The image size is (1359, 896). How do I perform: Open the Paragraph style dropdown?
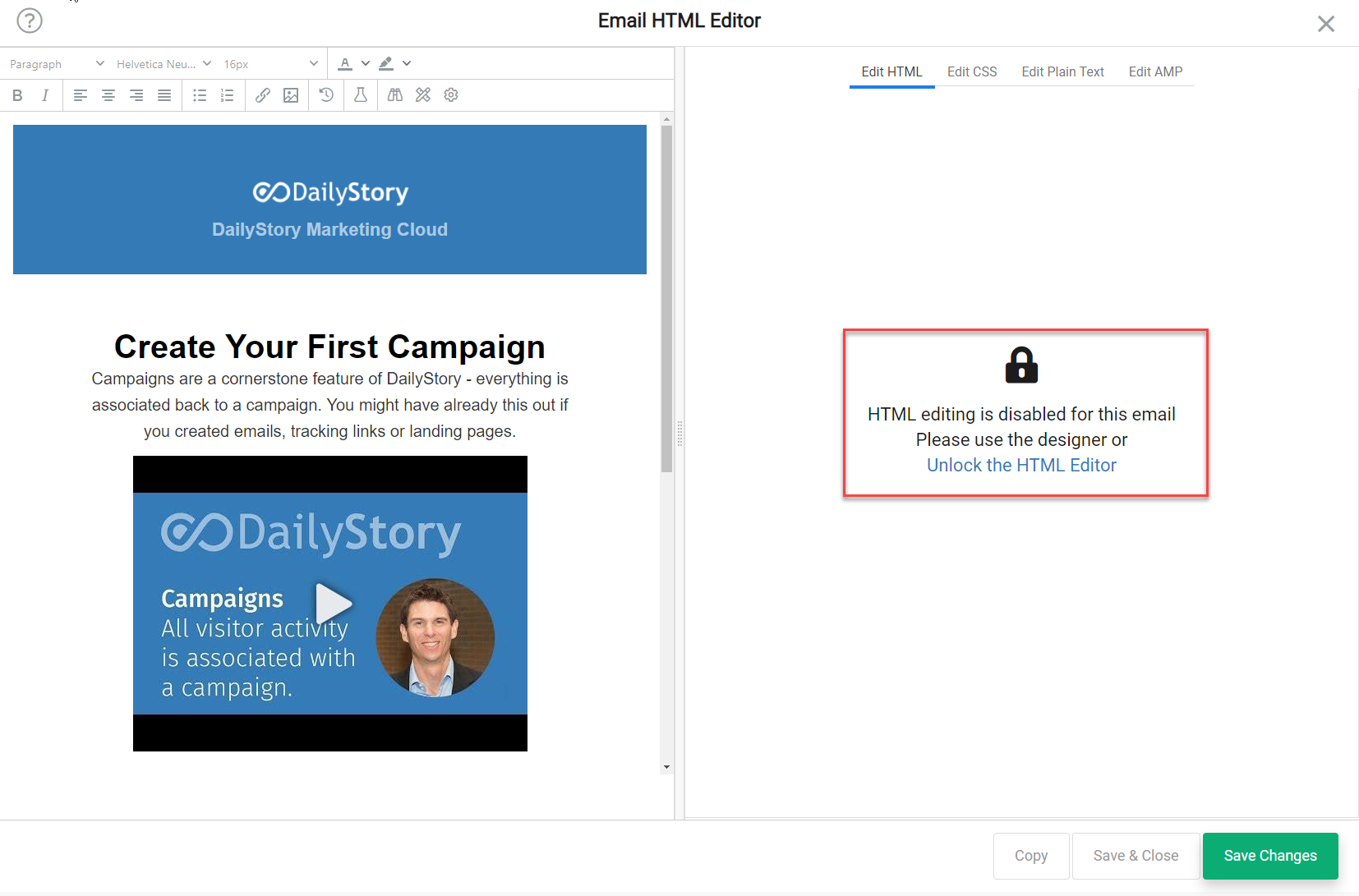pos(57,64)
